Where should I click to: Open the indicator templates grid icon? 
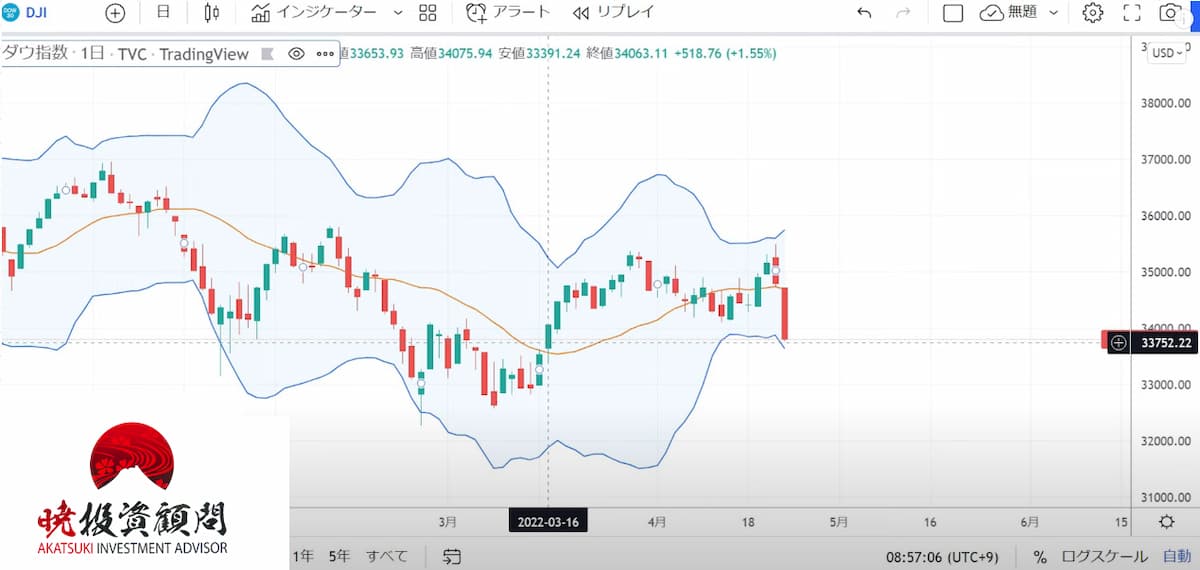(428, 13)
